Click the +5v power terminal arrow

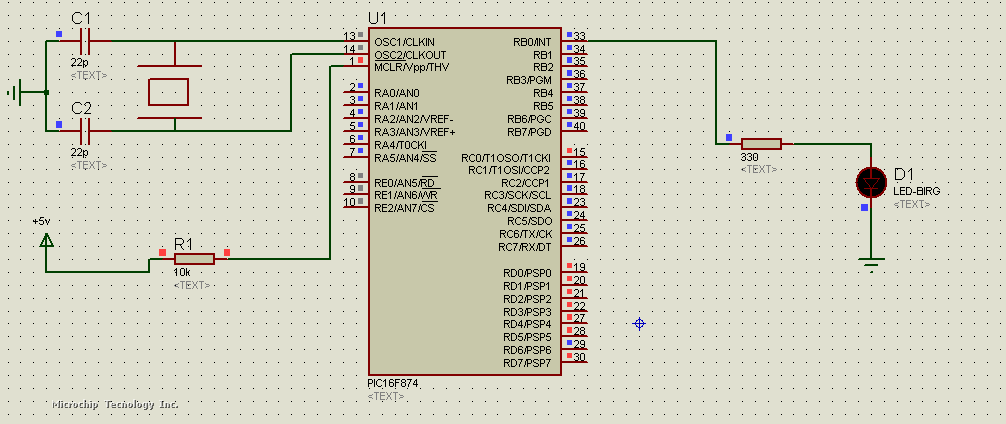coord(46,240)
